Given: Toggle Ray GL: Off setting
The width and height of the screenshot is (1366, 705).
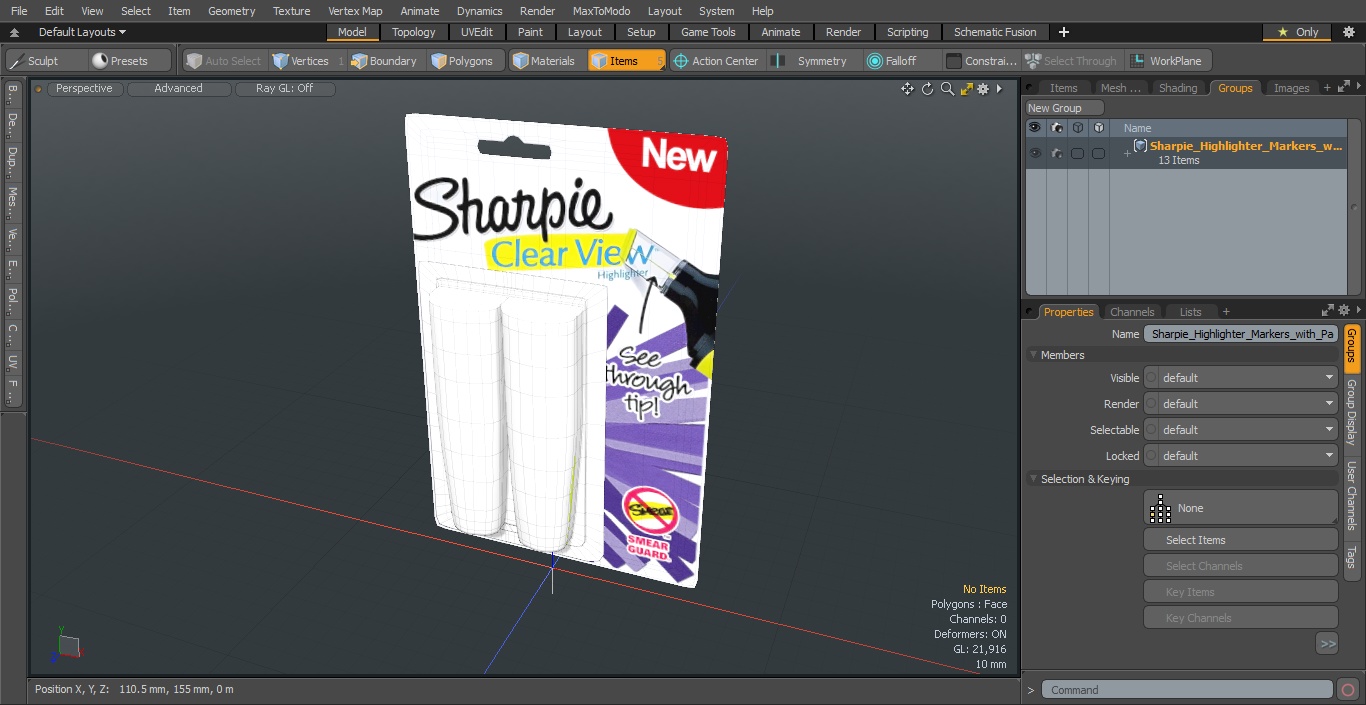Looking at the screenshot, I should (285, 89).
